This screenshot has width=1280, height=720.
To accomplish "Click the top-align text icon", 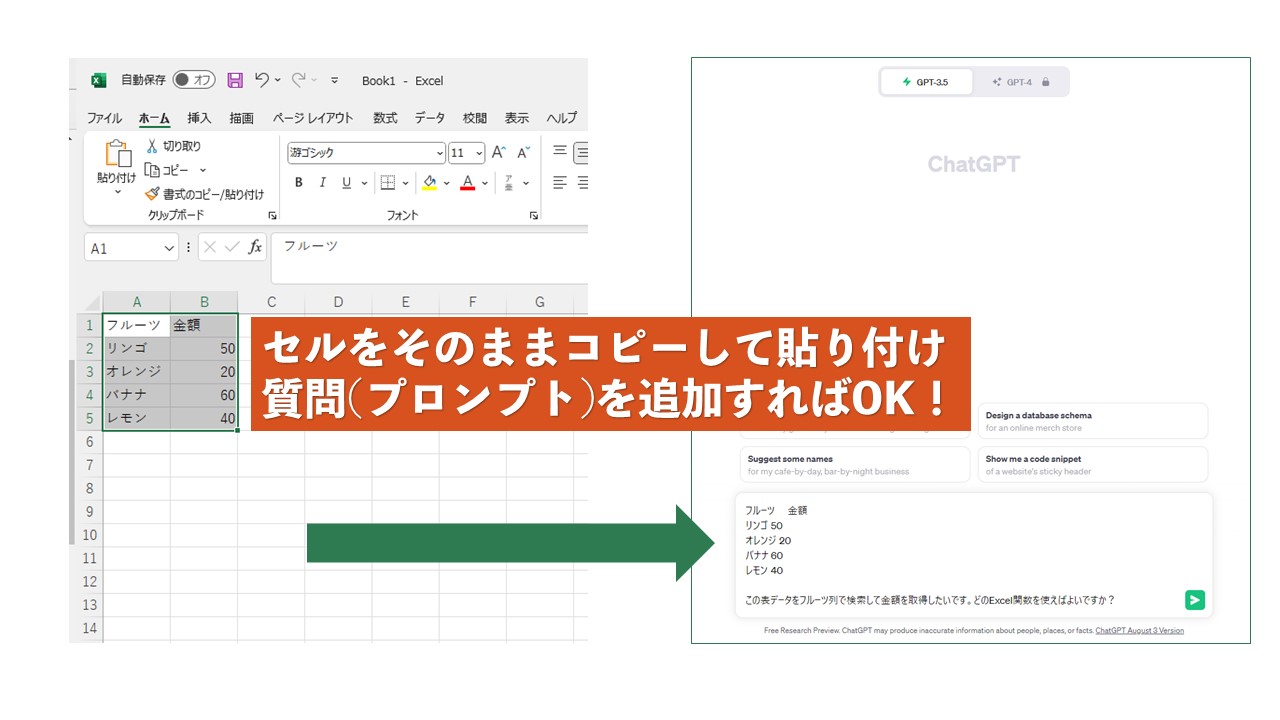I will (x=560, y=152).
